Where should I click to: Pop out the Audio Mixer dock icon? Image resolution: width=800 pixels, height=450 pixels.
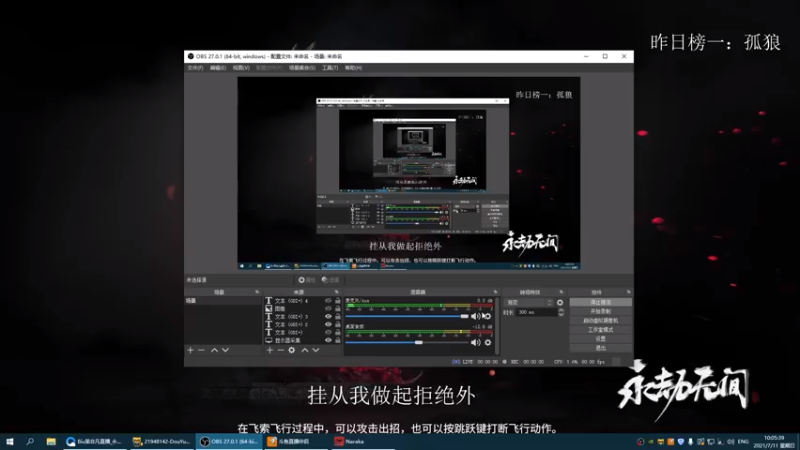point(495,292)
